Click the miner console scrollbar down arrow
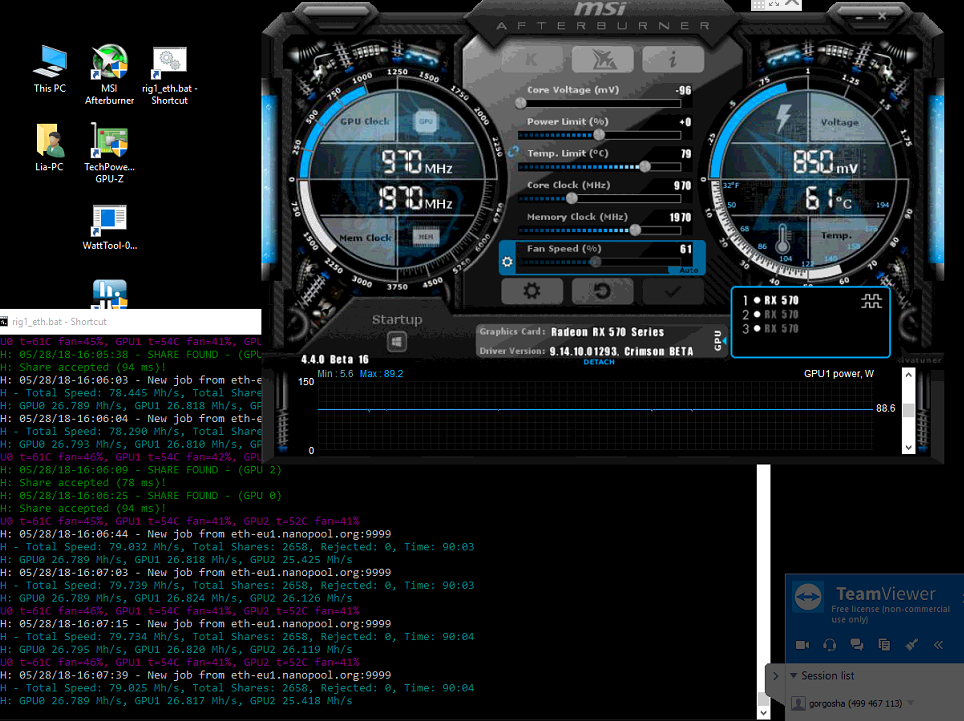Screen dimensions: 964x721 tap(764, 713)
